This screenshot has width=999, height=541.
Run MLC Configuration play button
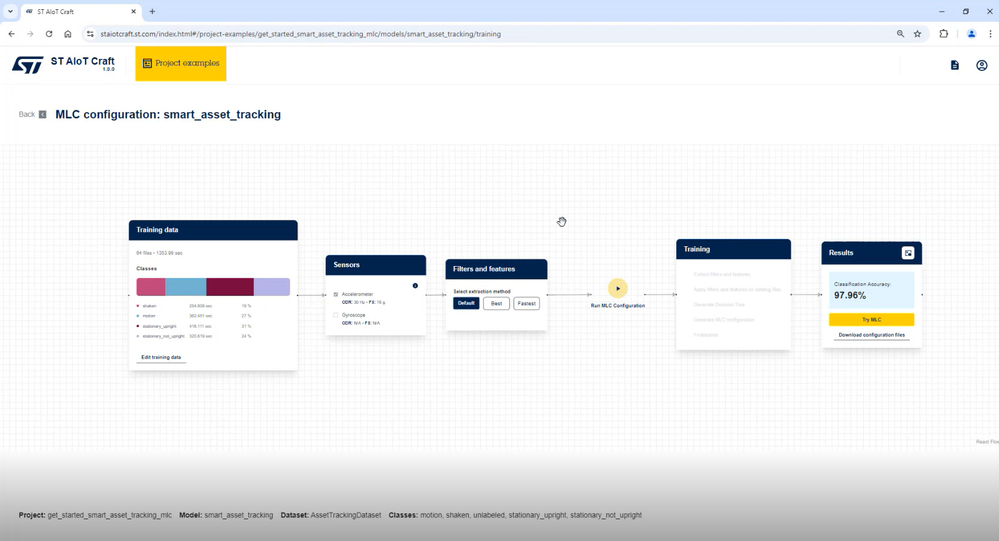click(x=617, y=289)
